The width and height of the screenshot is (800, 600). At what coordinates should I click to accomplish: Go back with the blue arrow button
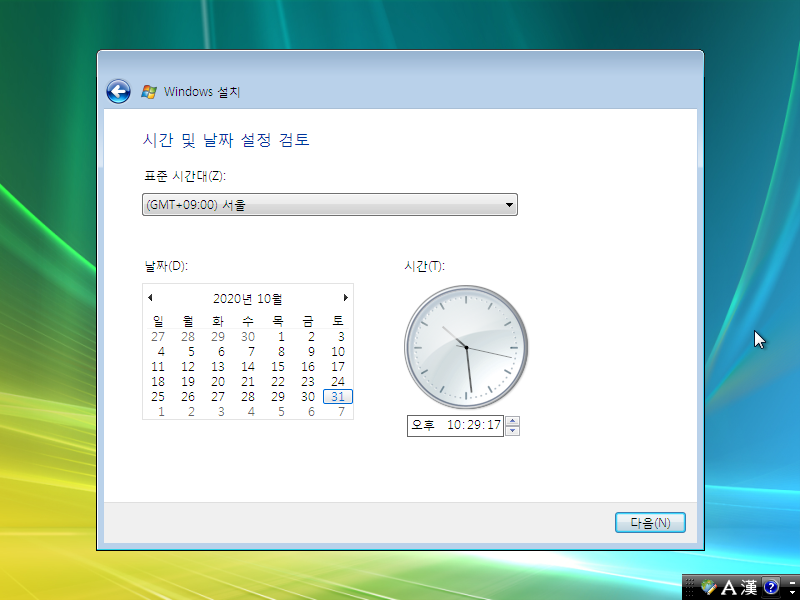(x=118, y=92)
